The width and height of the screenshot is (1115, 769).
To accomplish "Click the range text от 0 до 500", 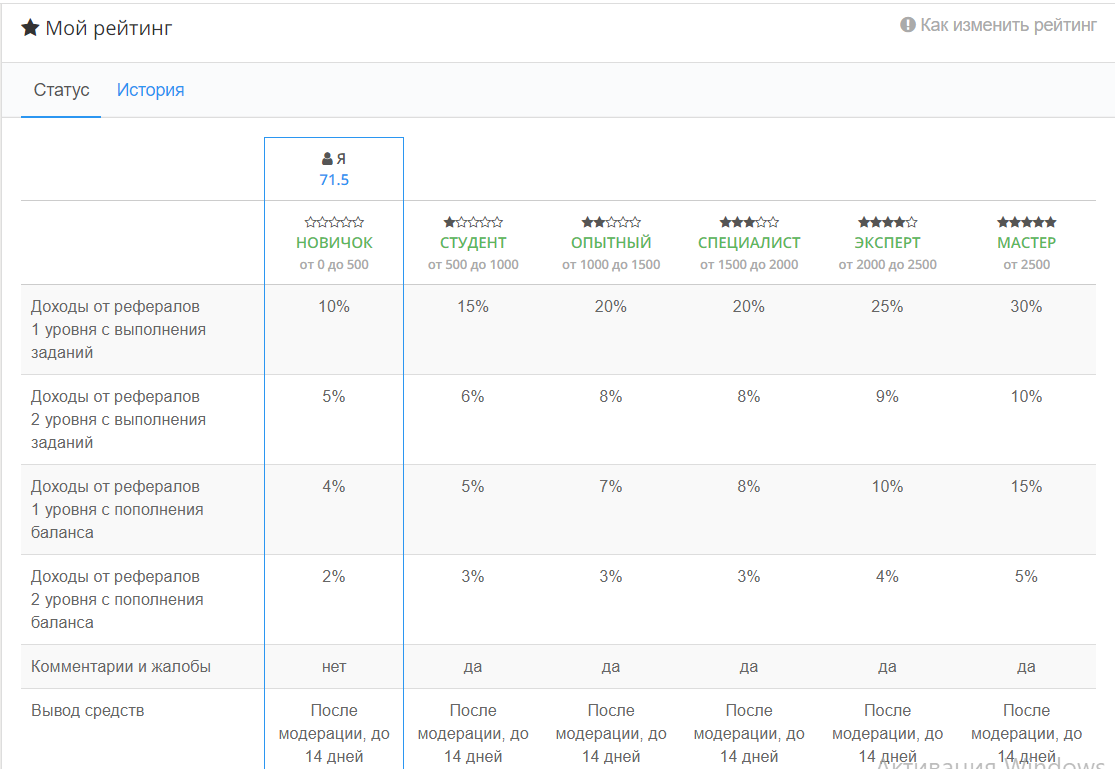I will (x=334, y=265).
